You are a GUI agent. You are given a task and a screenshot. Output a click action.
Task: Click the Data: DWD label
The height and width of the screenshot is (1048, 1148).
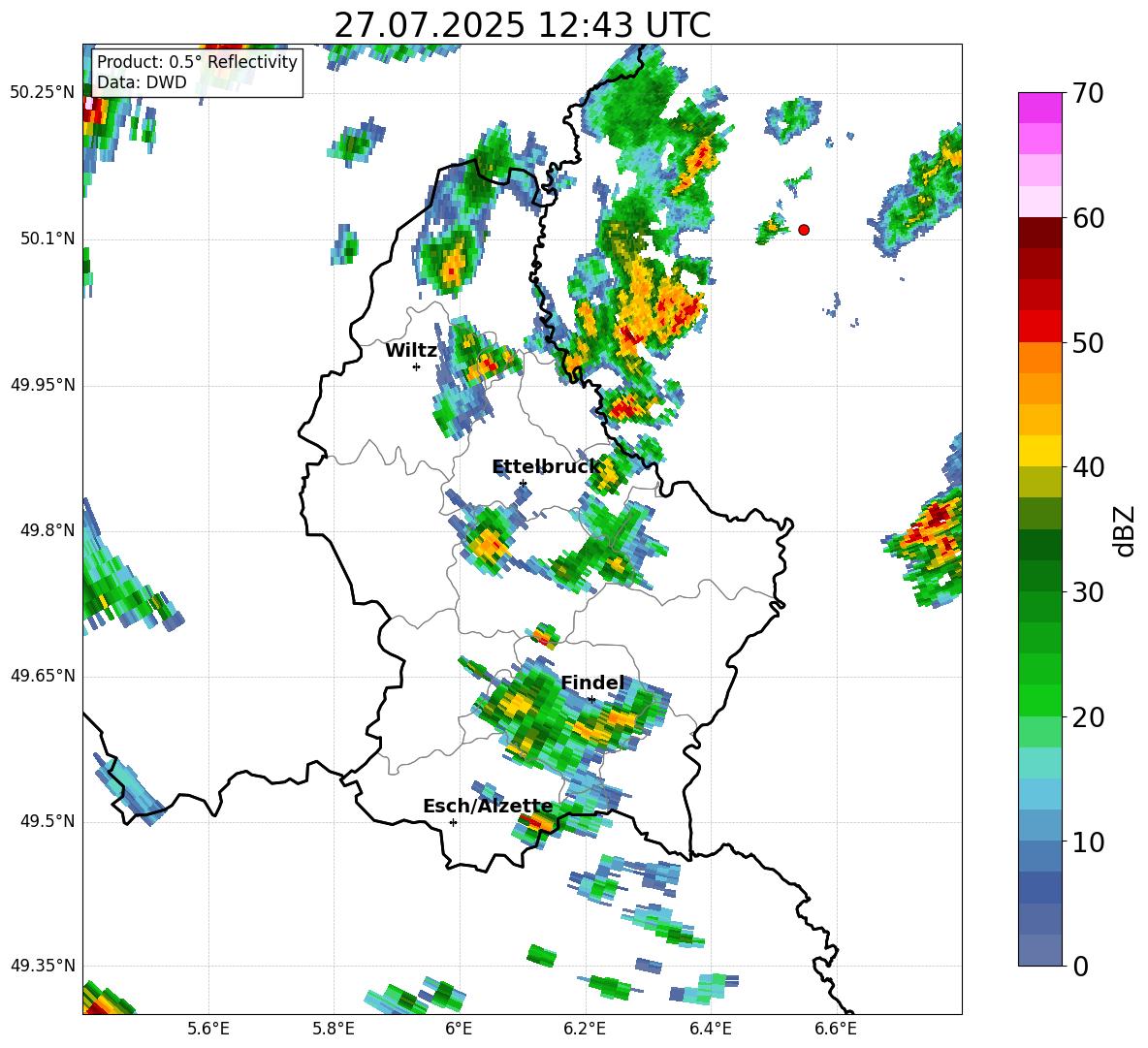click(x=142, y=82)
